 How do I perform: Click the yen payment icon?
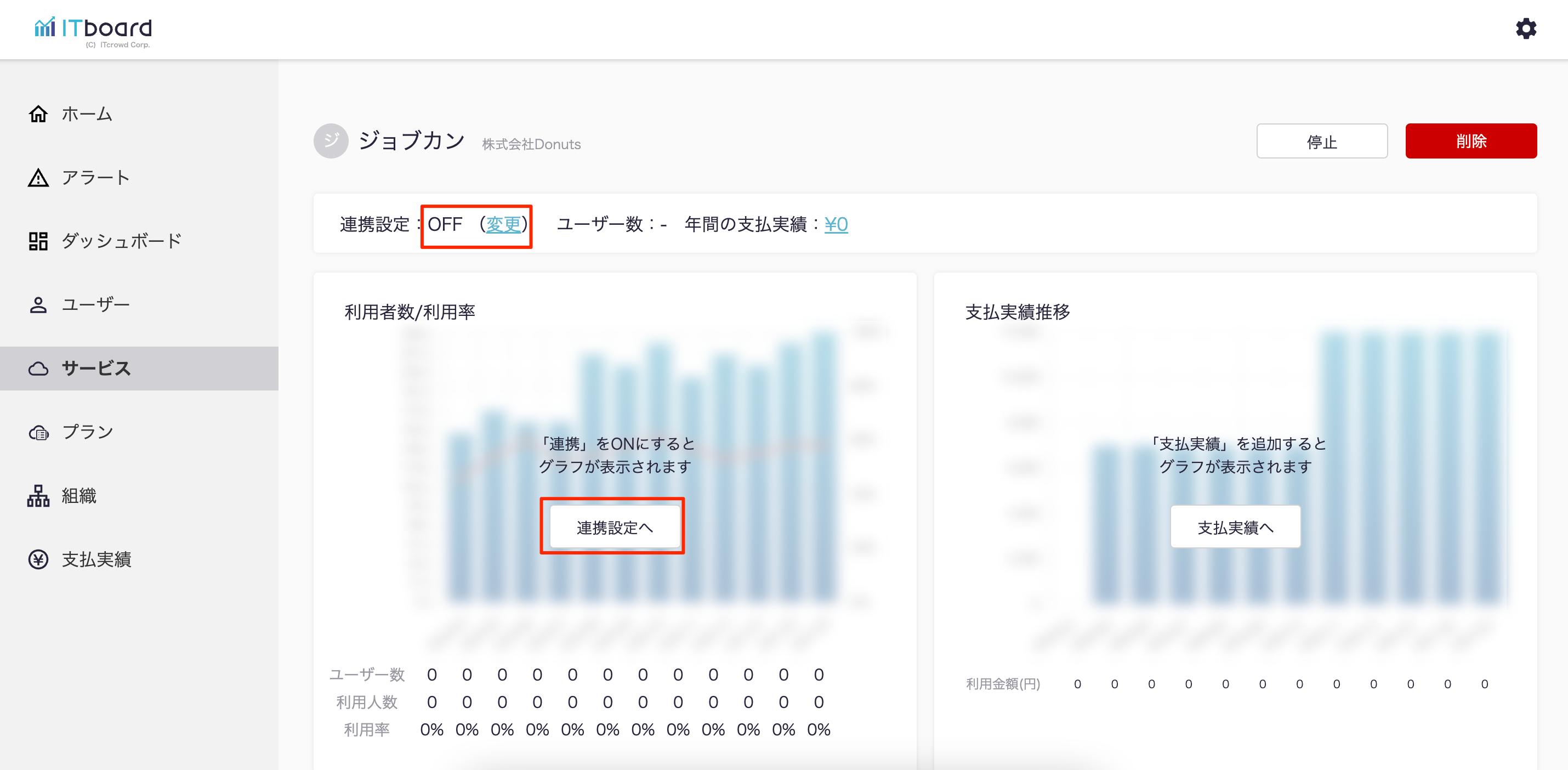(x=38, y=559)
